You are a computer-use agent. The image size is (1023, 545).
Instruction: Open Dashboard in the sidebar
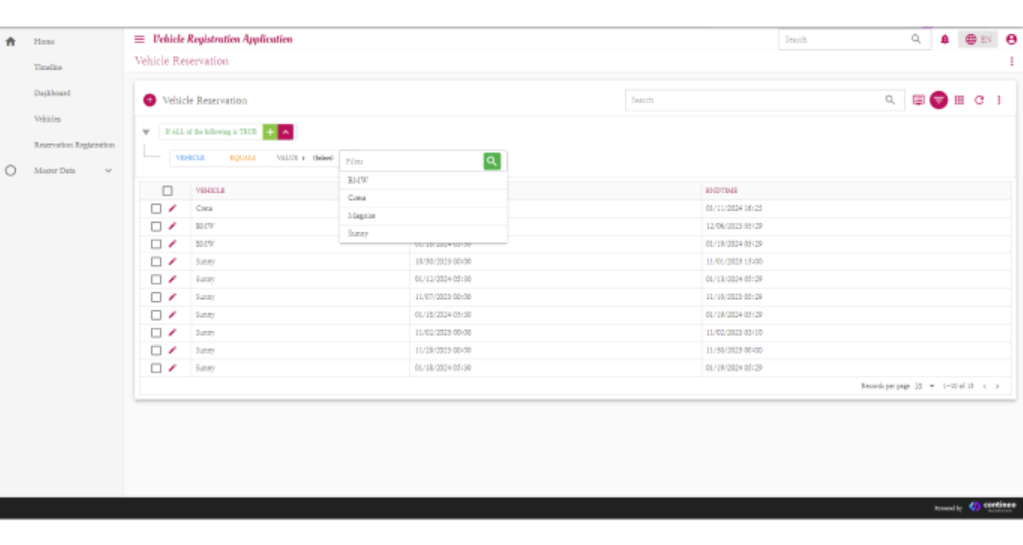[x=52, y=93]
